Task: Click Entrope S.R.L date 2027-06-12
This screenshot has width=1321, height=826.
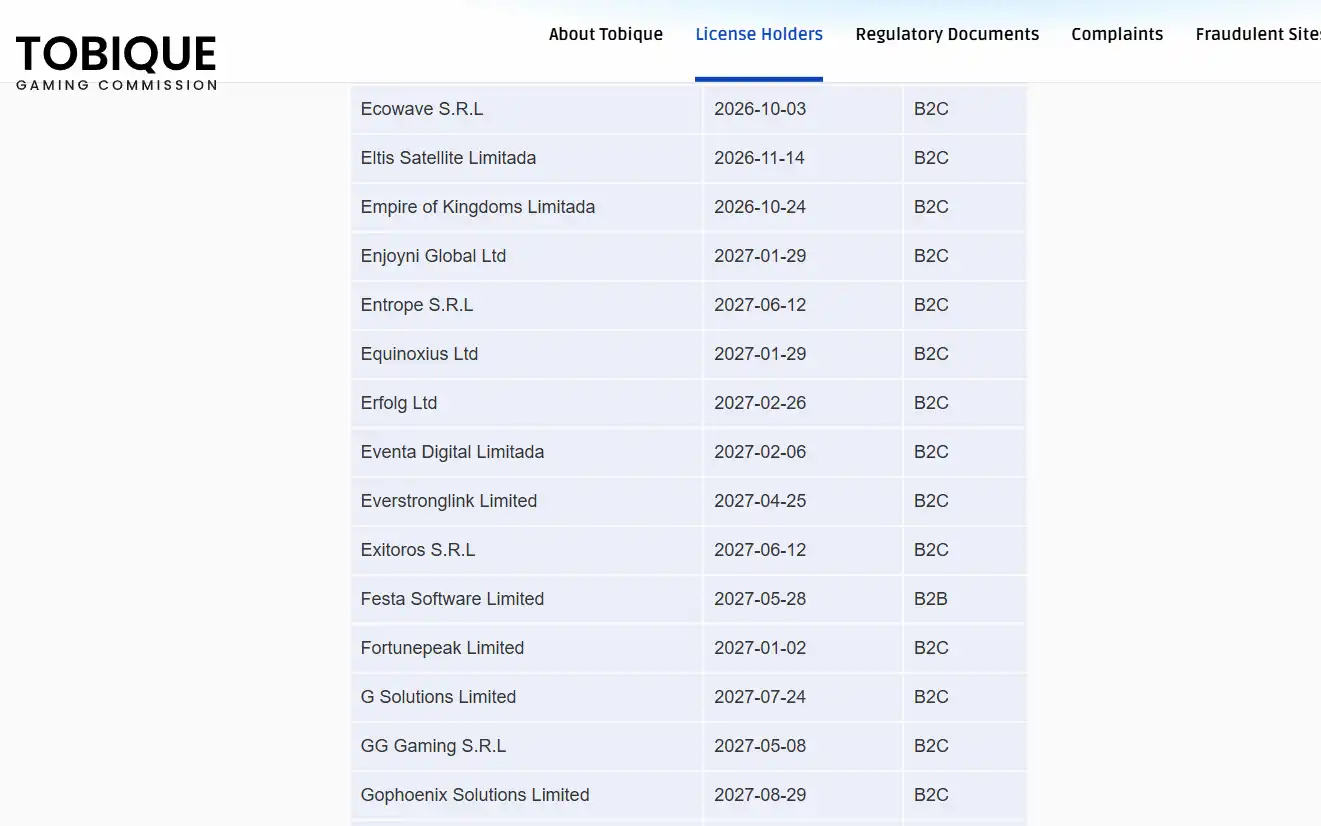Action: click(760, 305)
